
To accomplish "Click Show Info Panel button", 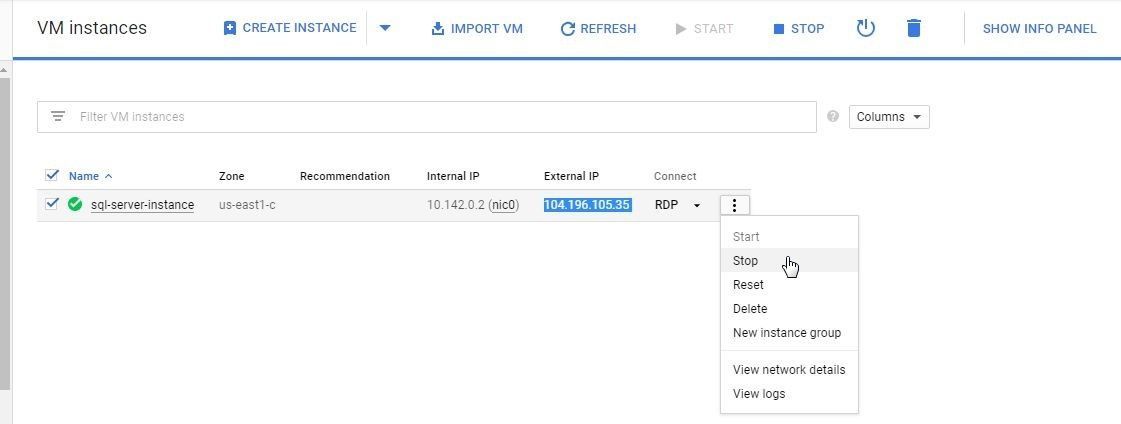I will pyautogui.click(x=1039, y=28).
